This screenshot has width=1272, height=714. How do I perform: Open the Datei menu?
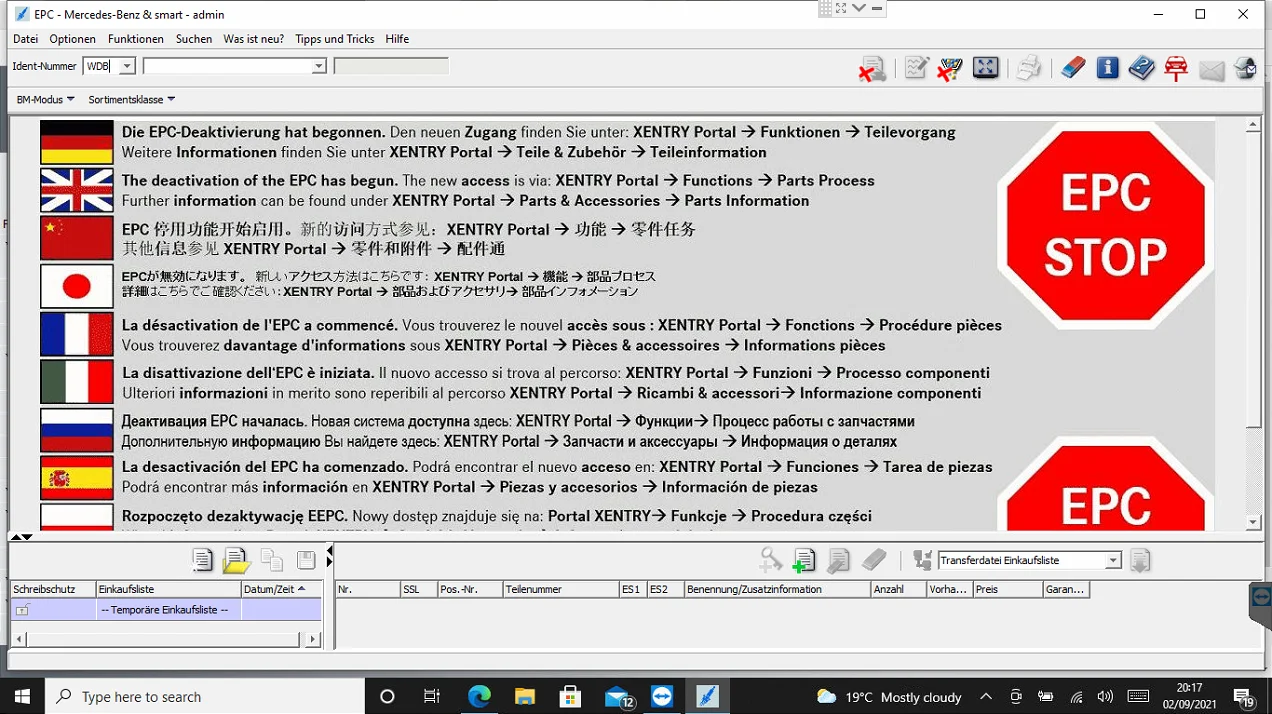pos(25,39)
